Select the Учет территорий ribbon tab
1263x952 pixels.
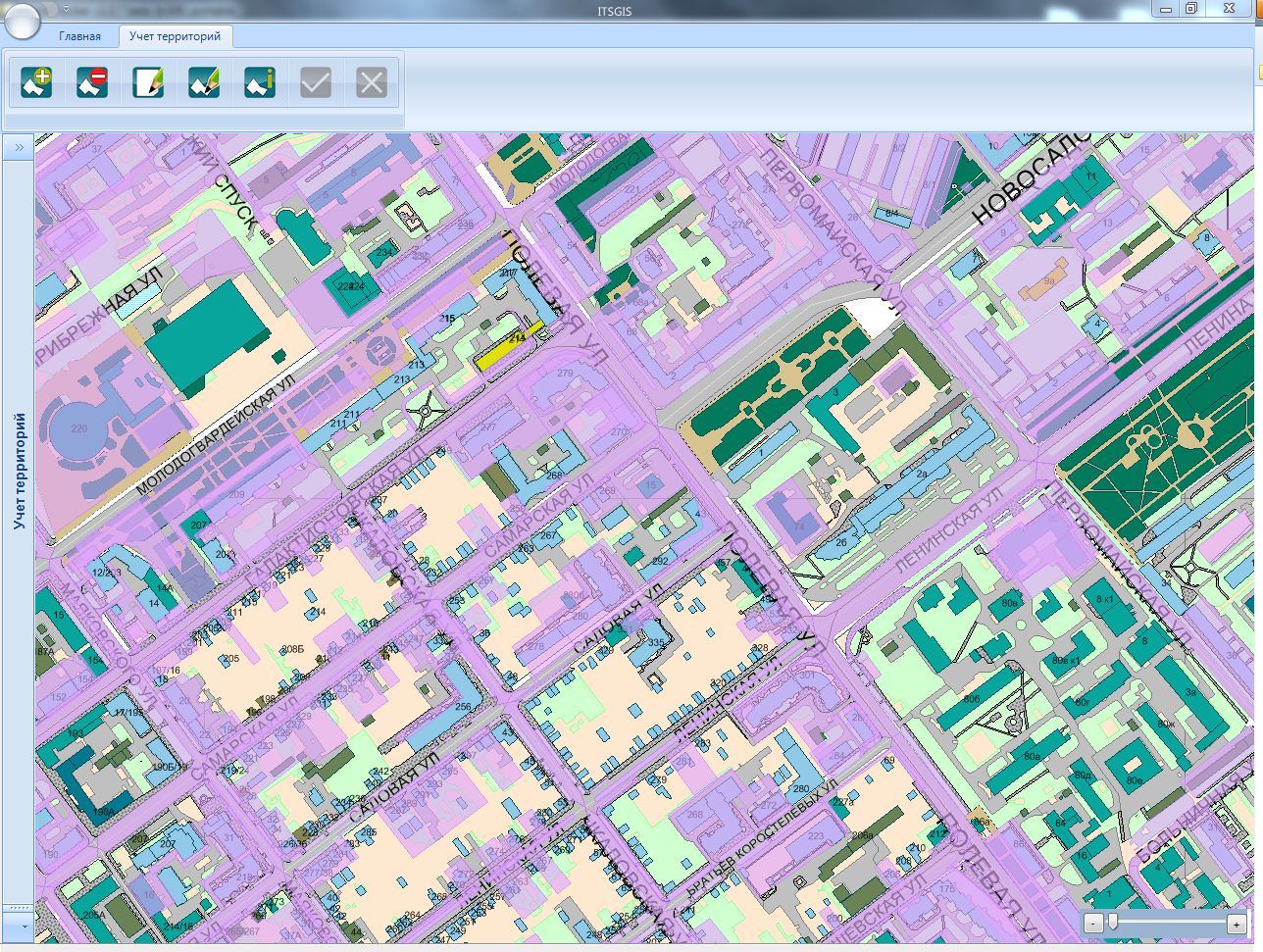(175, 36)
